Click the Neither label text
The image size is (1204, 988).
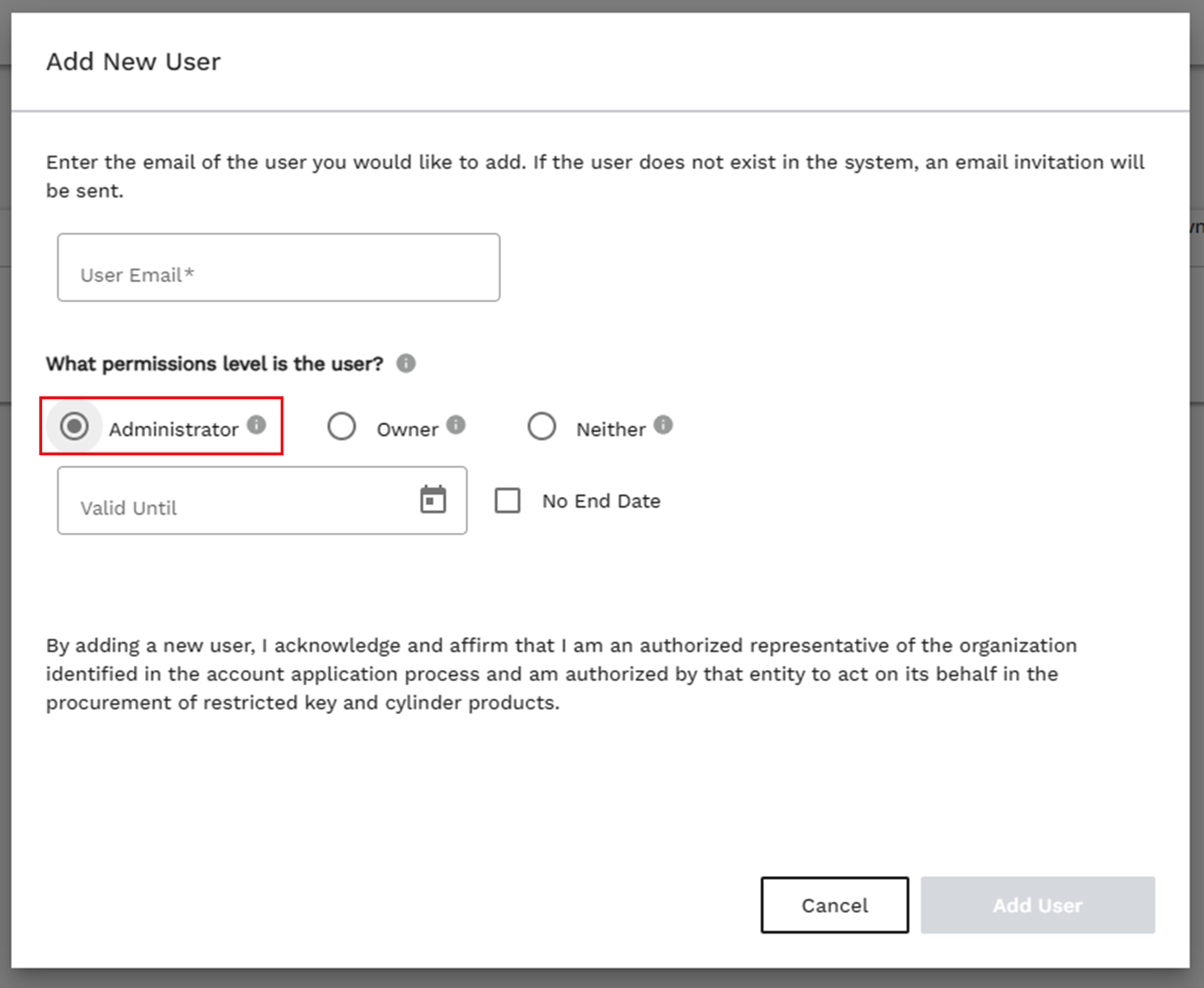click(x=611, y=429)
